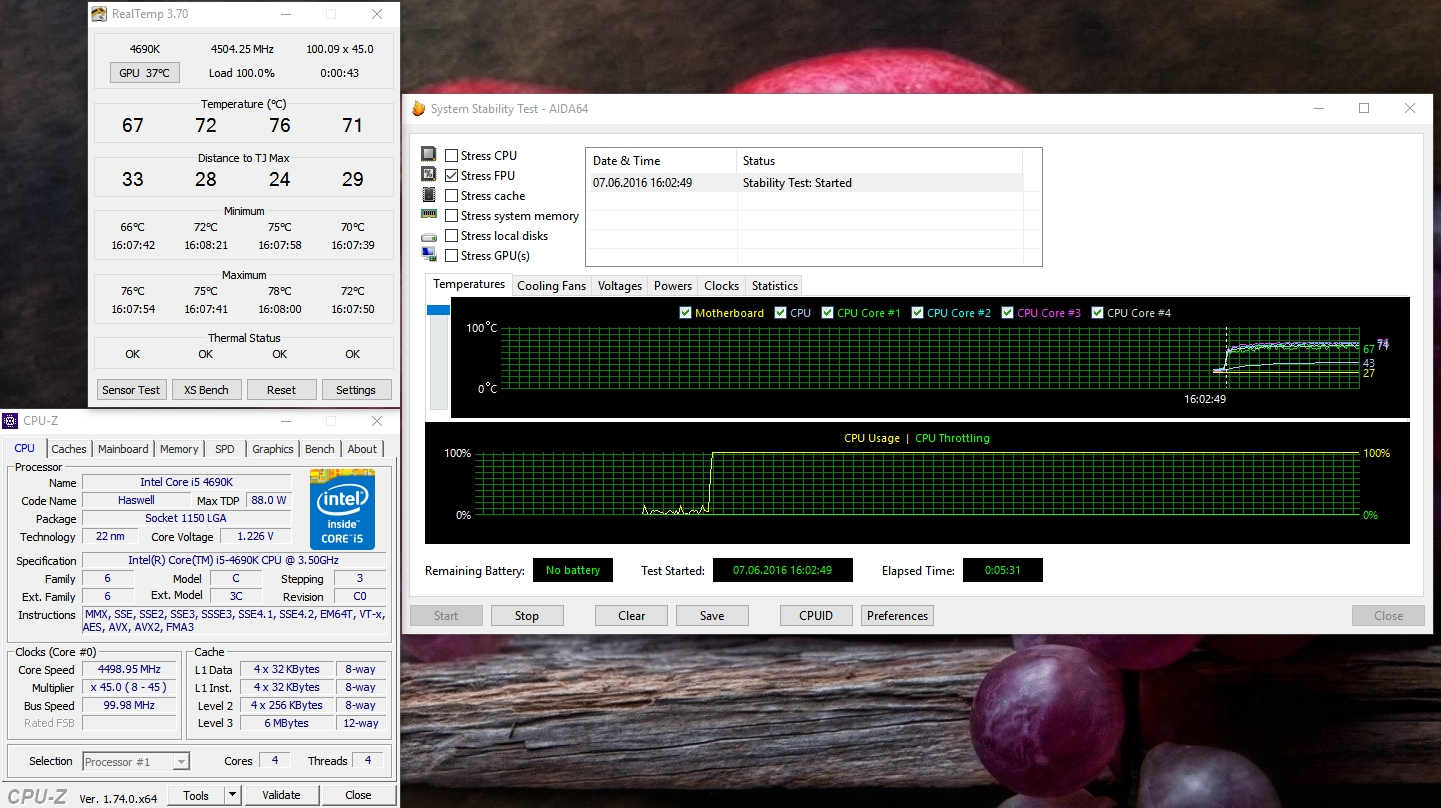Enable the Stress CPU checkbox
This screenshot has width=1441, height=808.
click(x=452, y=155)
